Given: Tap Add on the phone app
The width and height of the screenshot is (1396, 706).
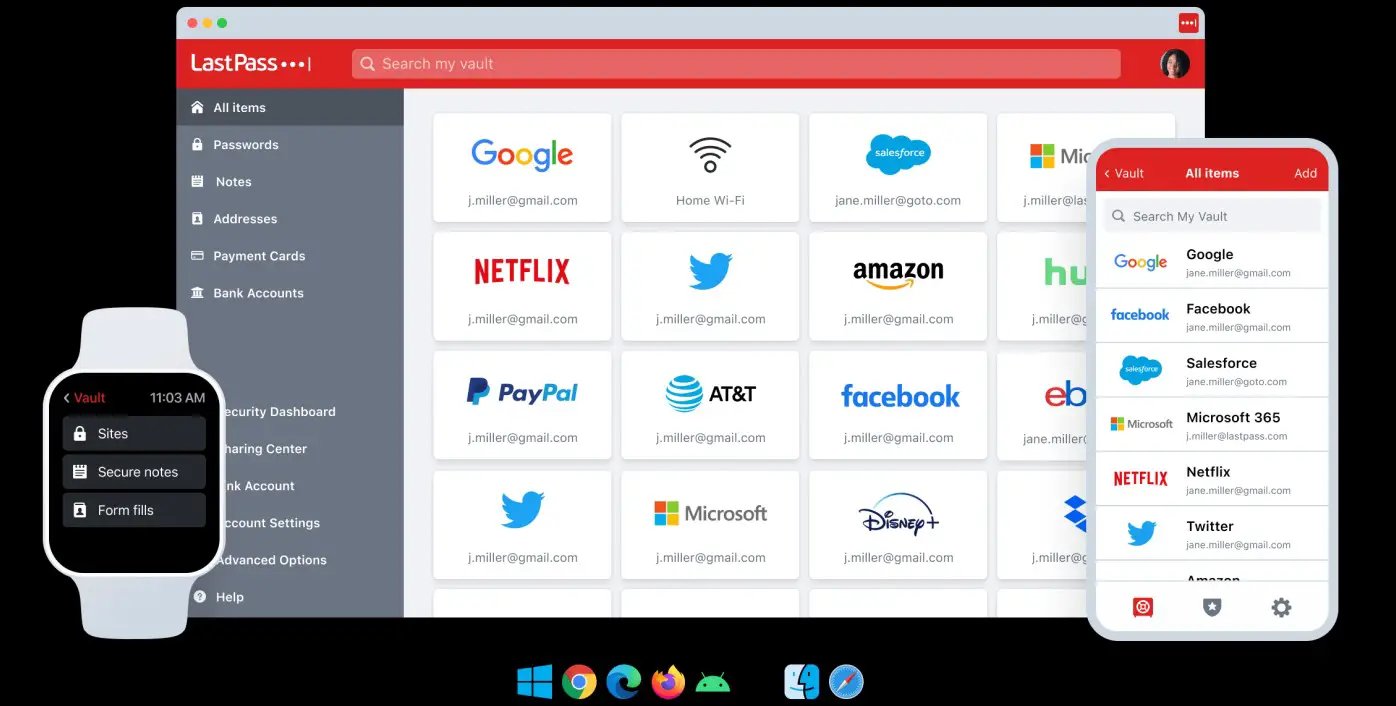Looking at the screenshot, I should [1305, 173].
